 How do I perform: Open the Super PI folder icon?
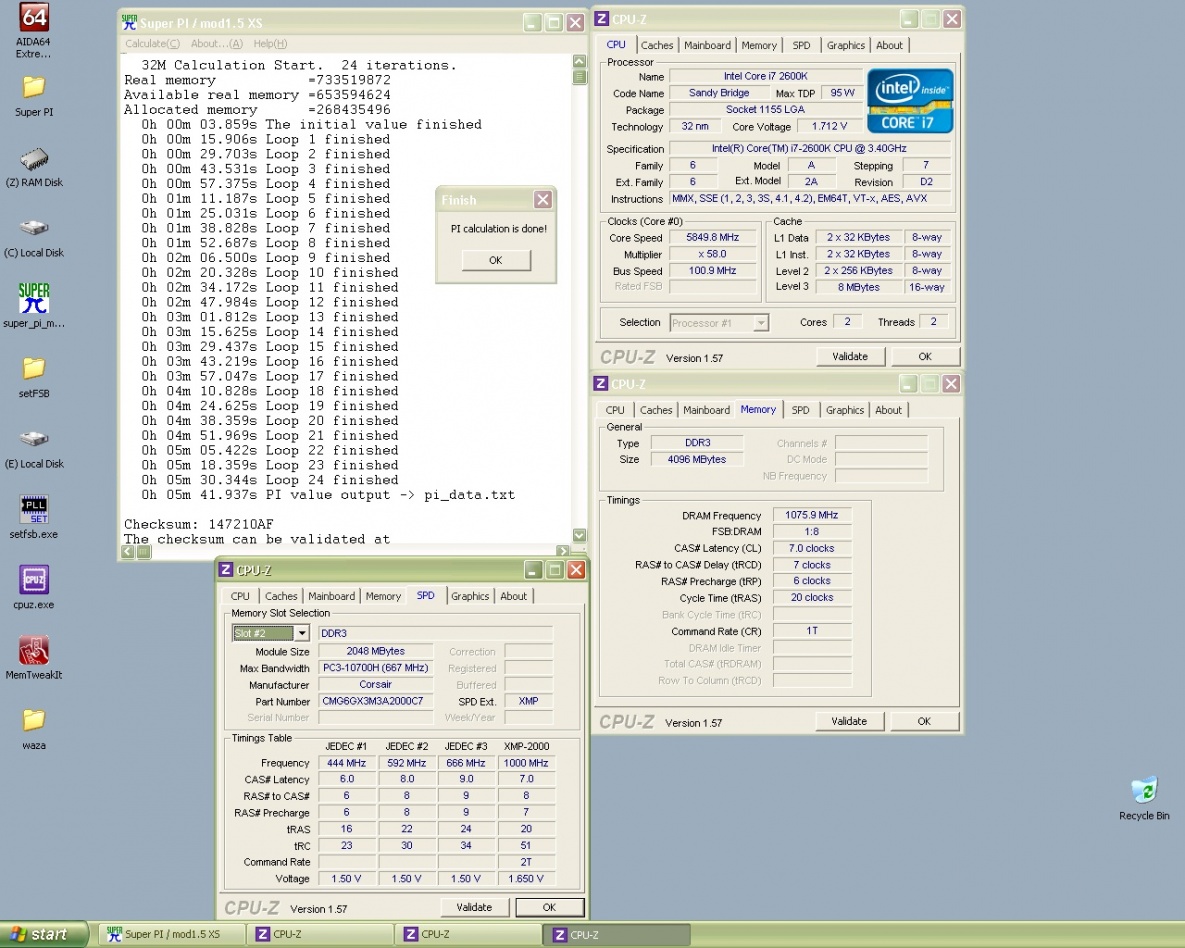33,87
